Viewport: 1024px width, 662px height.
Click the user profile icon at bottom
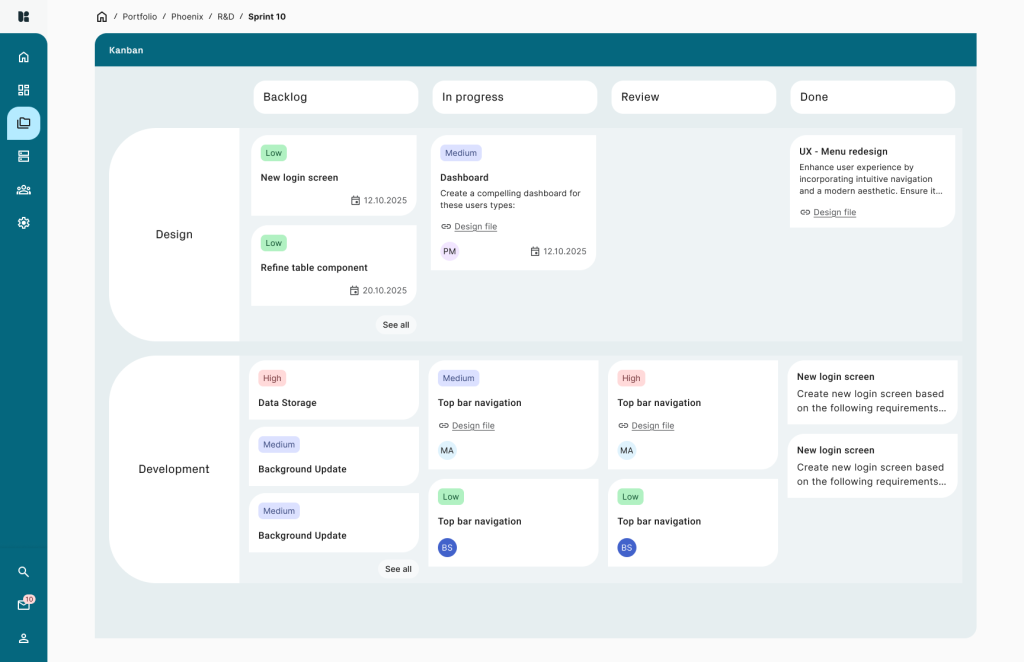[x=23, y=637]
